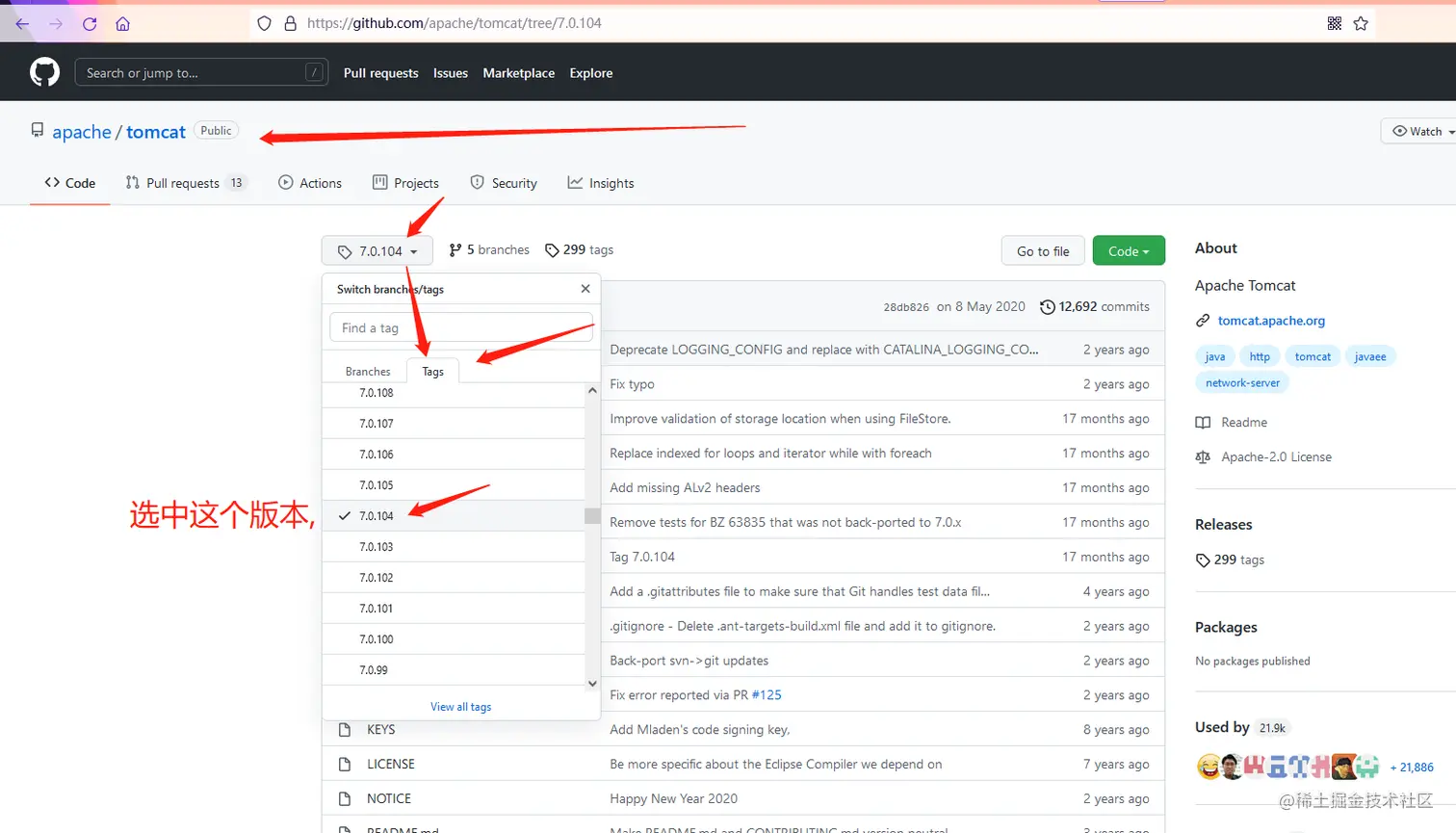
Task: Open the 7.0.104 branch/tag selector dropdown
Action: (x=377, y=251)
